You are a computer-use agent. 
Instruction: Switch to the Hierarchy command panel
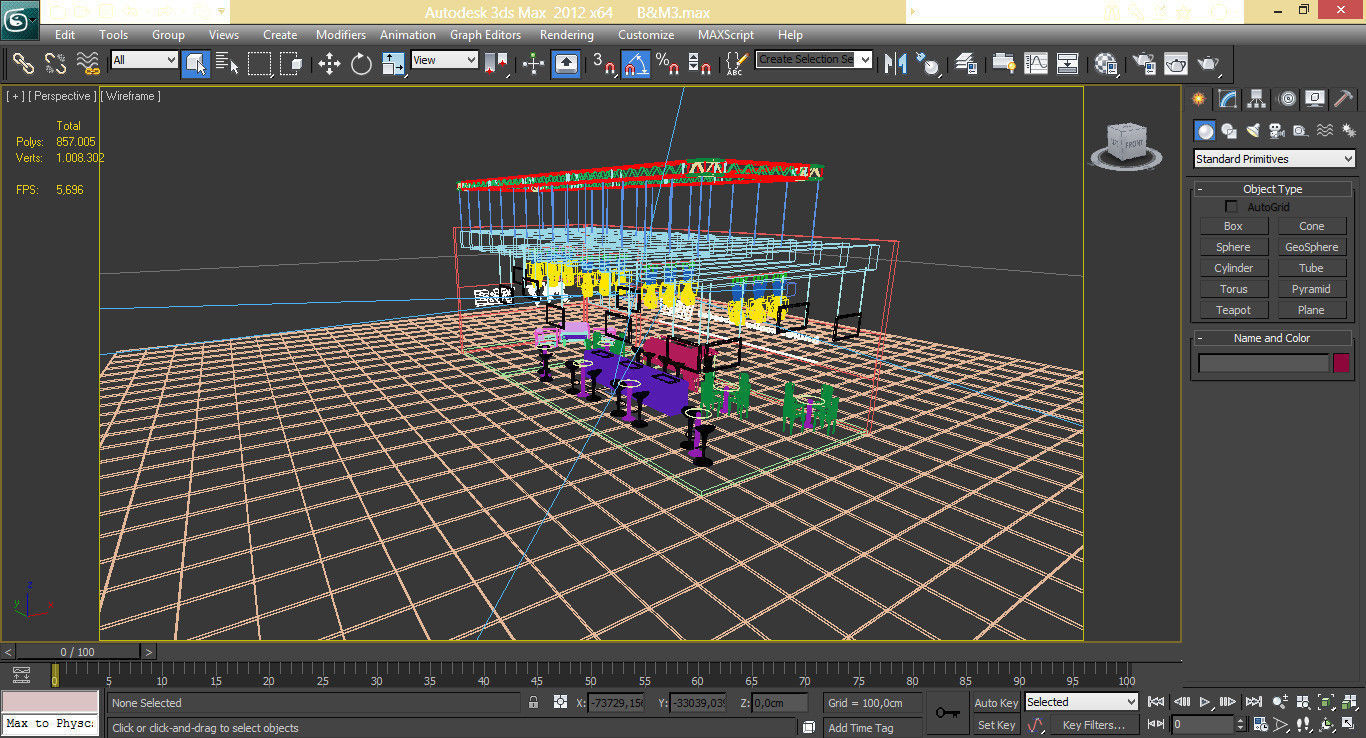pyautogui.click(x=1257, y=99)
